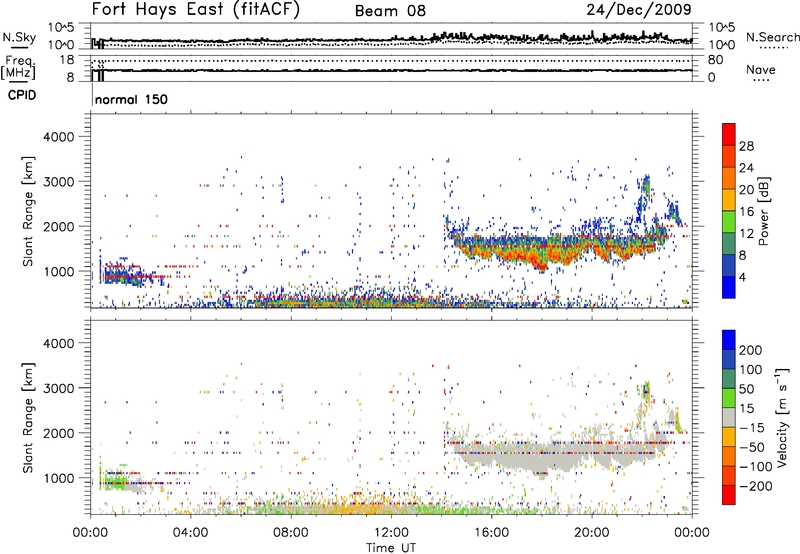Click the "16:00" time axis tick label
This screenshot has width=800, height=554.
pyautogui.click(x=491, y=533)
